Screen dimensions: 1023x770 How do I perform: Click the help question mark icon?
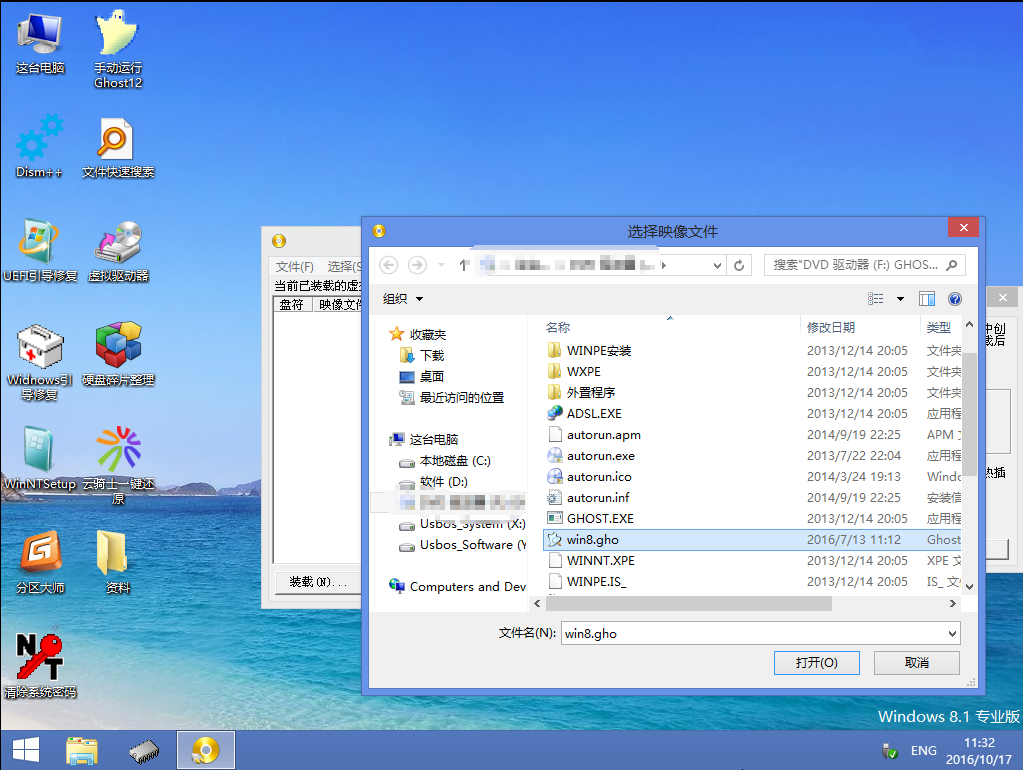pyautogui.click(x=954, y=299)
